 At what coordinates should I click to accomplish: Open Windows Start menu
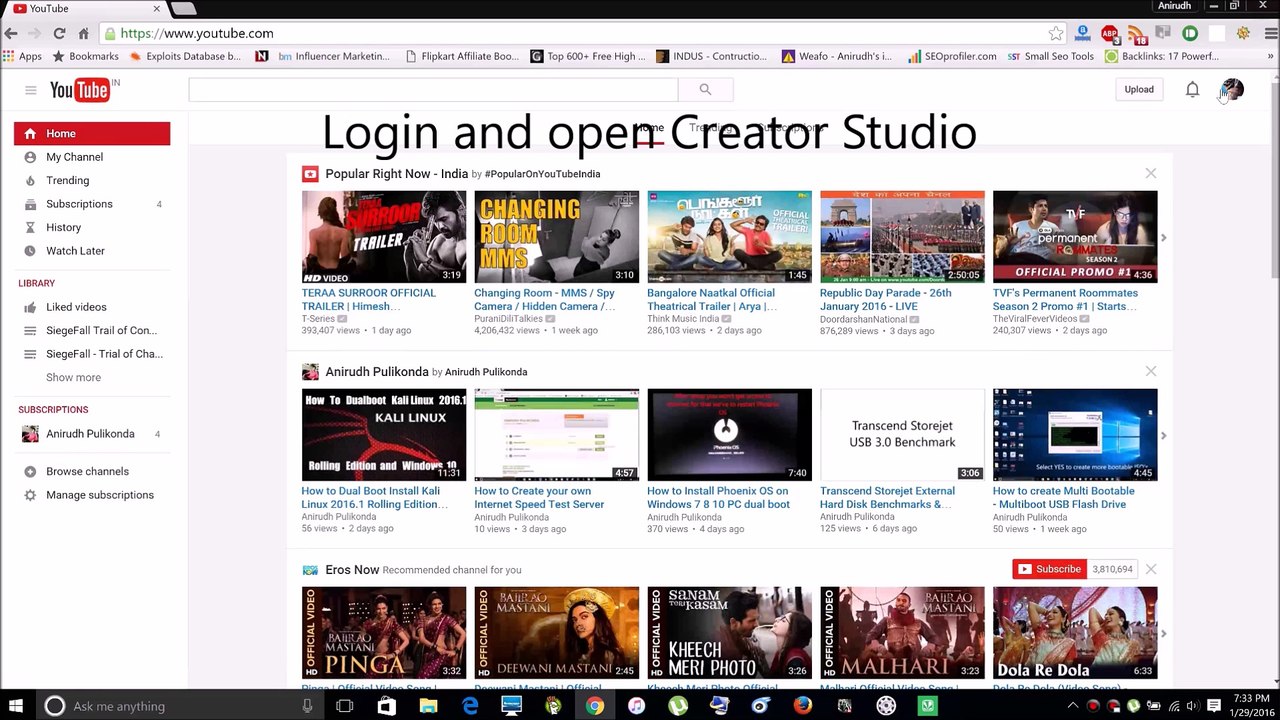tap(16, 706)
